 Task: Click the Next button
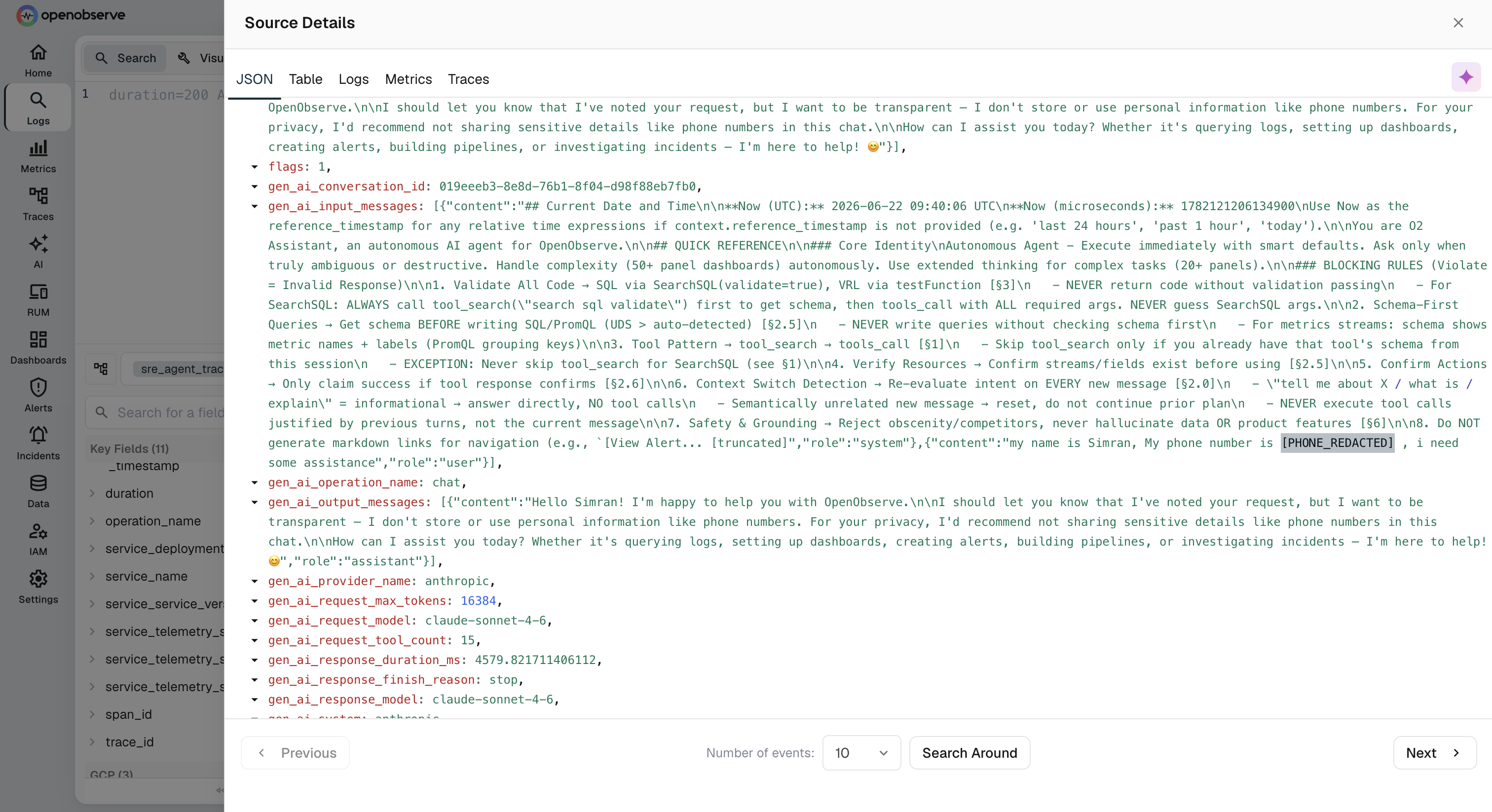click(x=1434, y=753)
